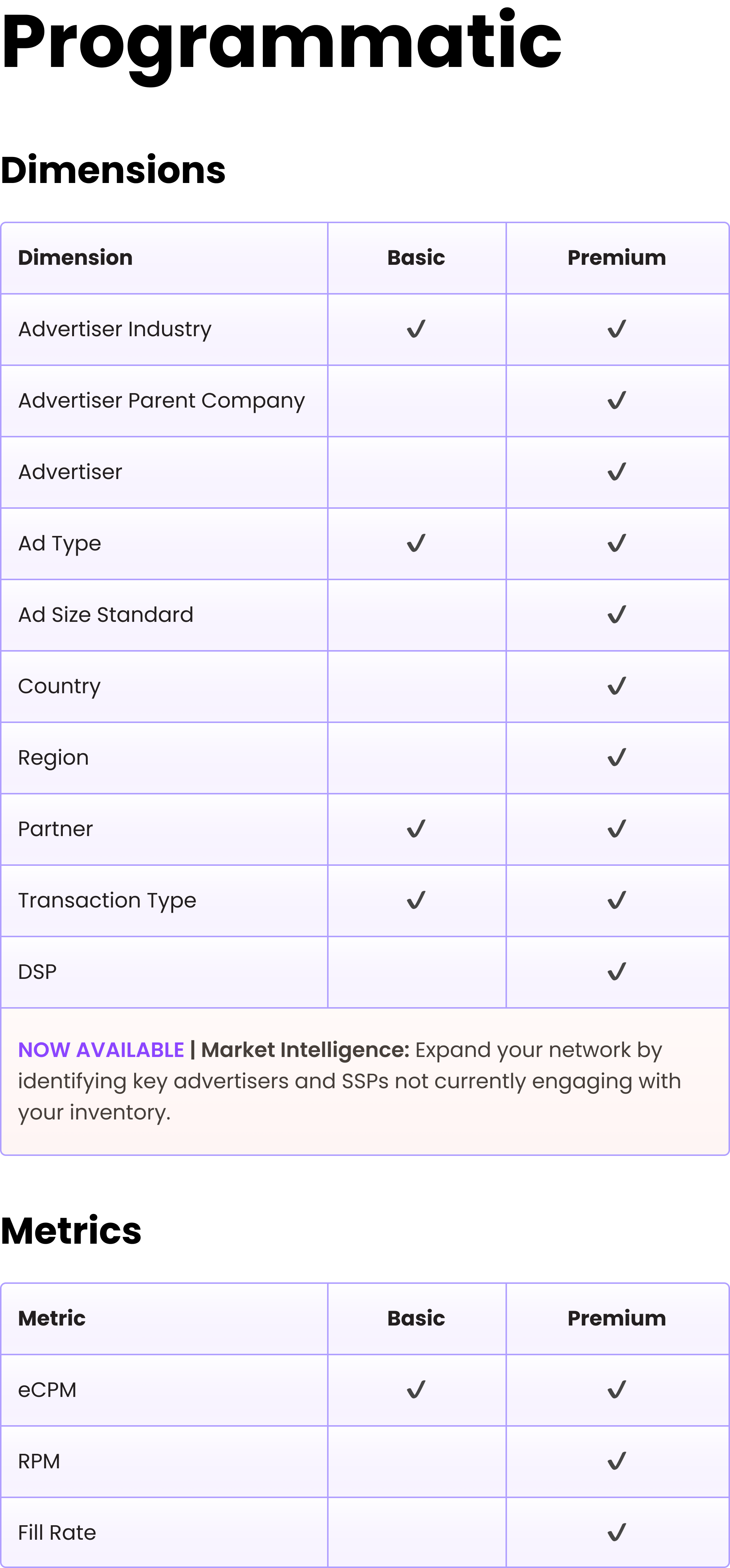
Task: Select the Premium column header in Dimensions
Action: 617,257
